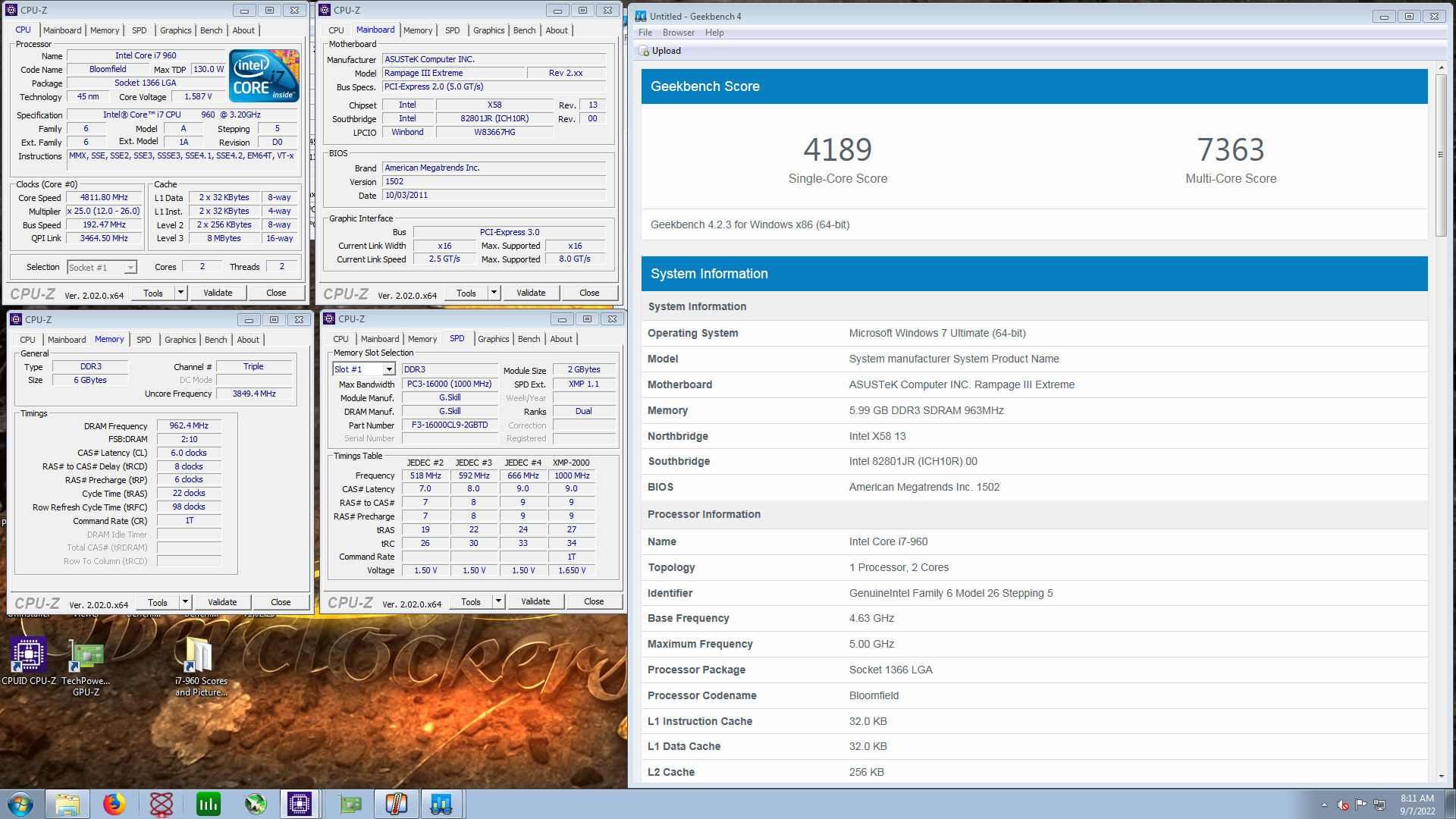Click the Part Number F3-16000CL9-2GBTD field
This screenshot has width=1456, height=819.
(450, 425)
